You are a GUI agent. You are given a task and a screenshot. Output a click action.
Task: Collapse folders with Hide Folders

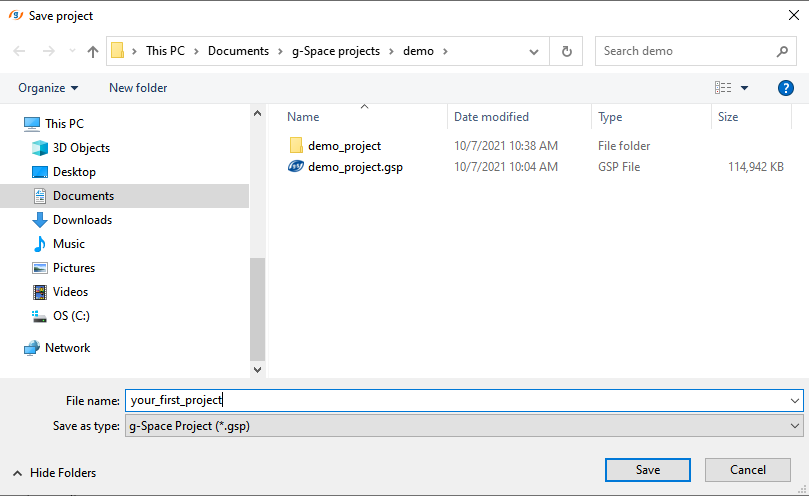(x=55, y=472)
